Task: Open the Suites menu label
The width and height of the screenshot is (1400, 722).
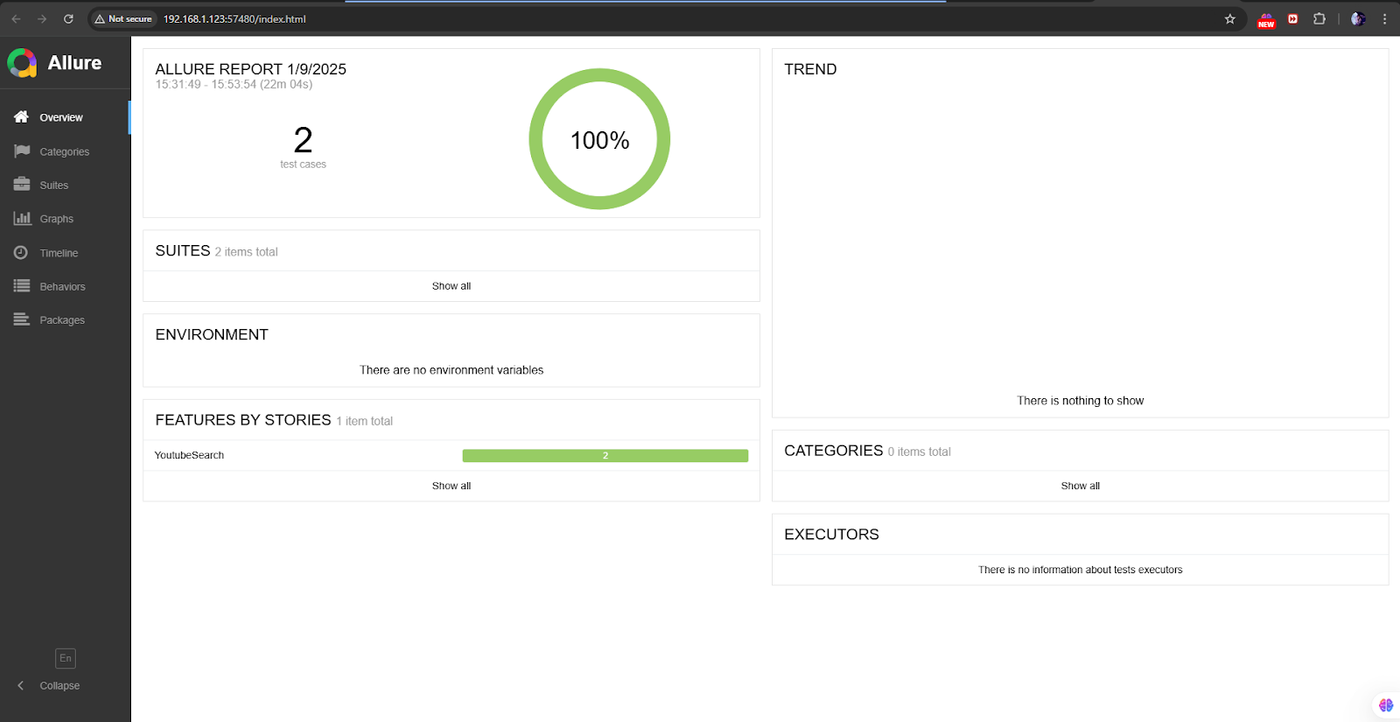Action: point(54,185)
